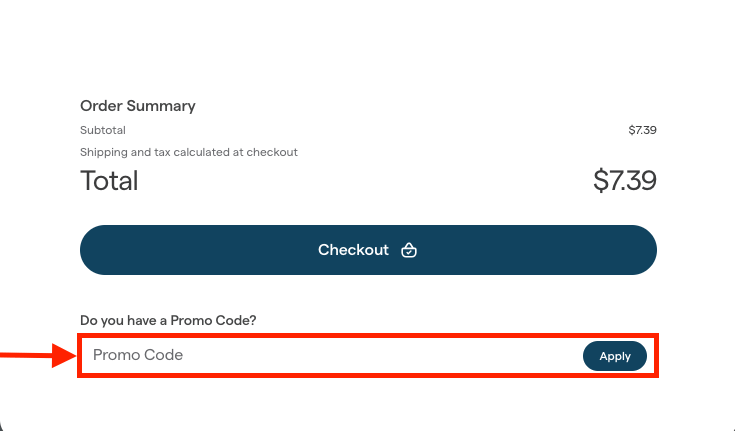
Task: Click the small $7.39 subtotal amount
Action: click(x=642, y=130)
